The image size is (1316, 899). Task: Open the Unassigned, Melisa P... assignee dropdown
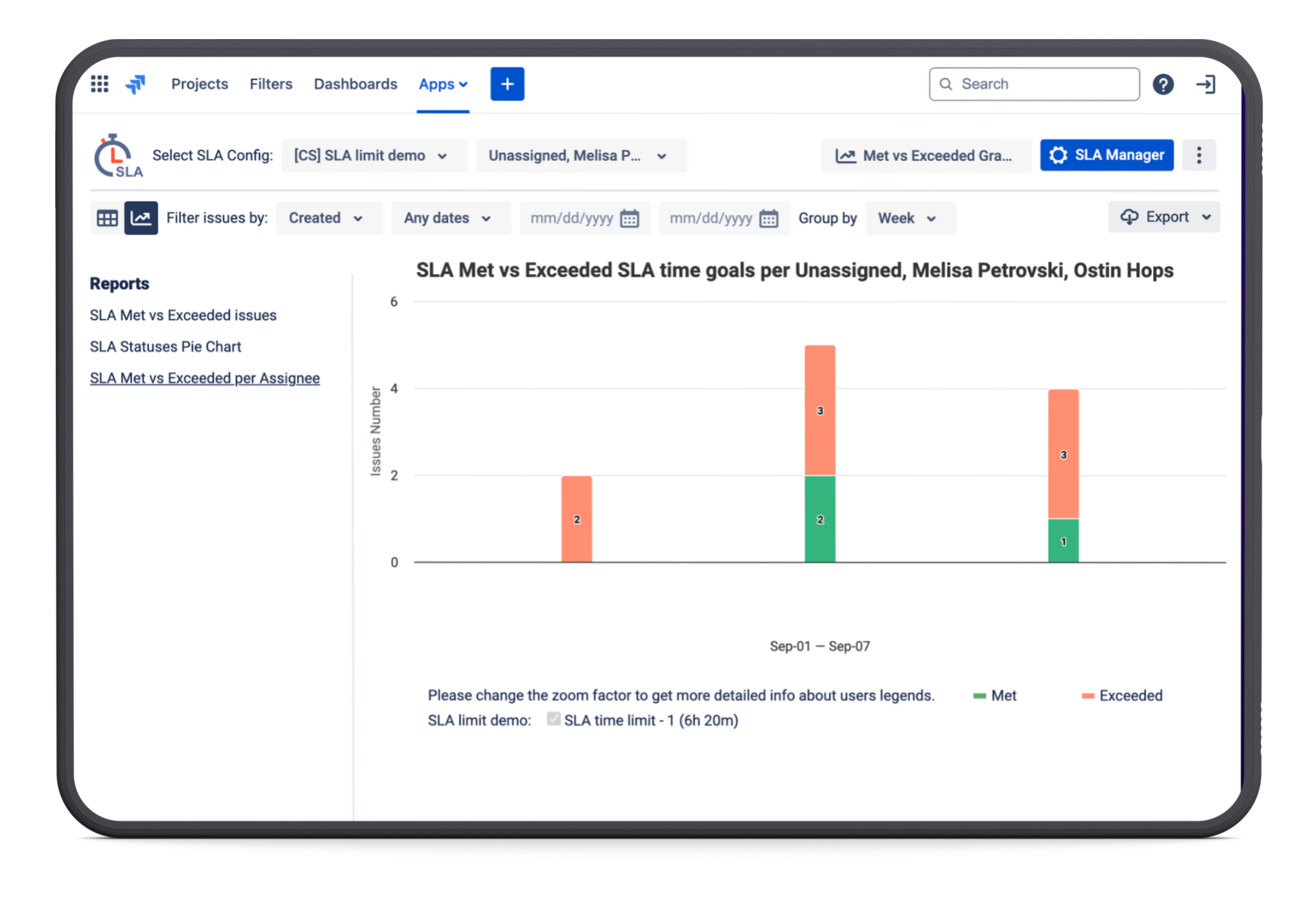point(581,156)
